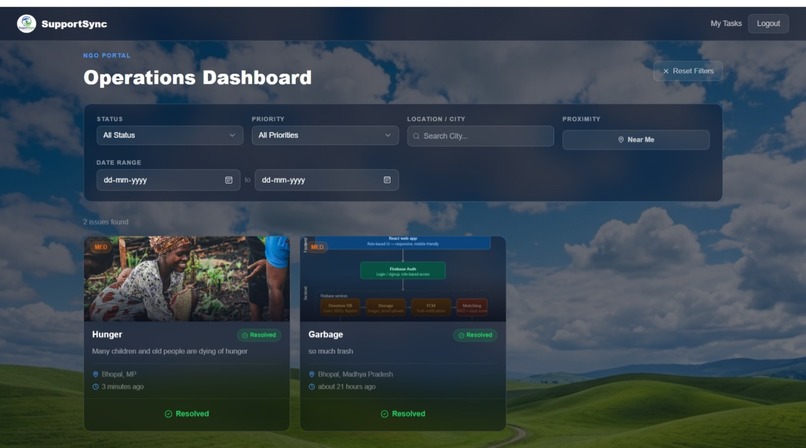Click the location pin icon in Near Me
Screen dimensions: 806x448
621,140
